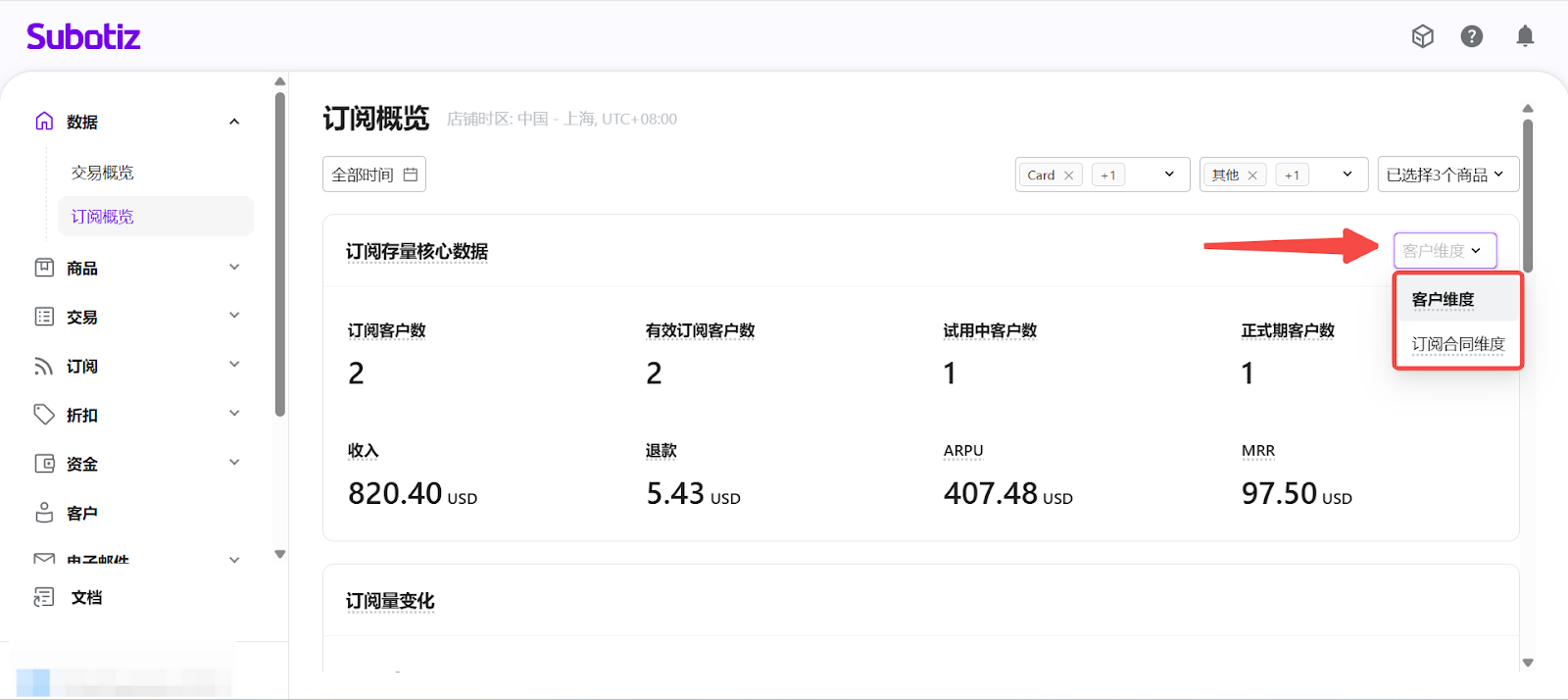Open the 已选择3个商品 dropdown
Screen dimensions: 1568x700
(x=1447, y=175)
